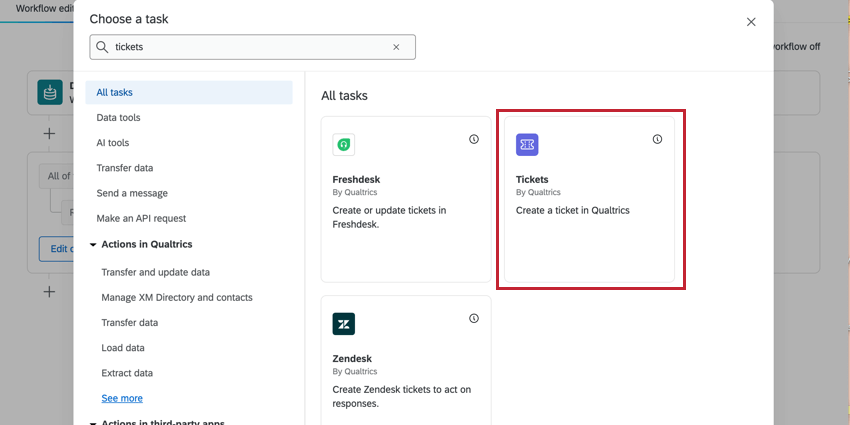Collapse the Actions in Qualtrics section
850x425 pixels.
(x=92, y=244)
